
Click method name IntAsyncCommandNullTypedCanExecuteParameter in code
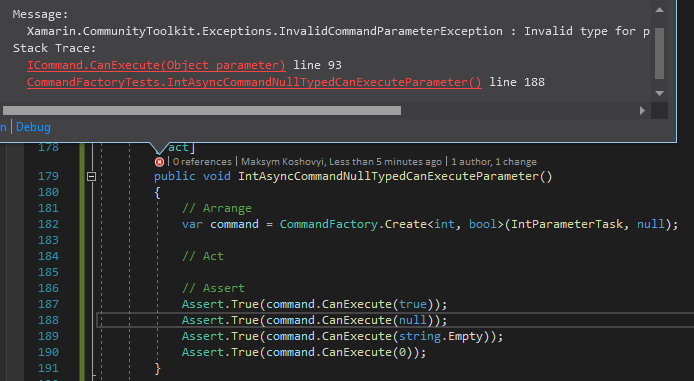pyautogui.click(x=388, y=177)
